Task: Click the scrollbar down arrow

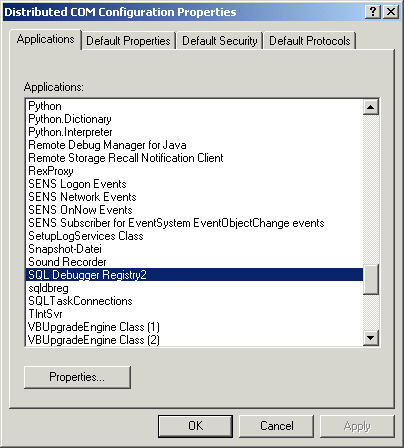Action: coord(371,338)
